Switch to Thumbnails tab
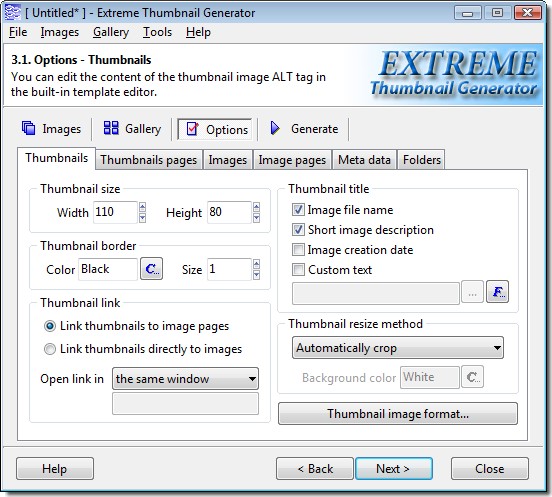Image resolution: width=552 pixels, height=497 pixels. tap(56, 158)
